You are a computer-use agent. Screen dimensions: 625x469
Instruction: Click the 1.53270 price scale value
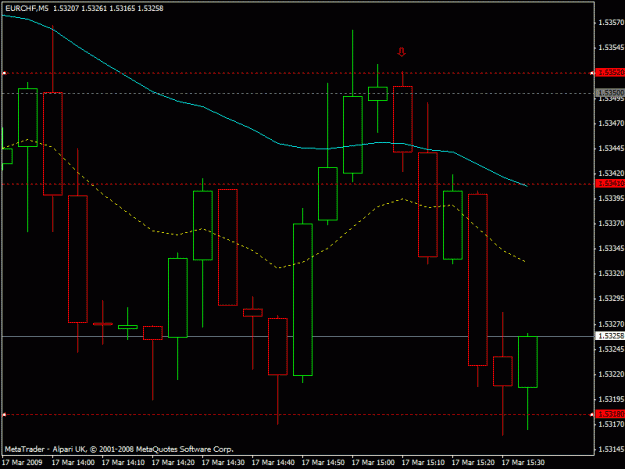pos(611,324)
